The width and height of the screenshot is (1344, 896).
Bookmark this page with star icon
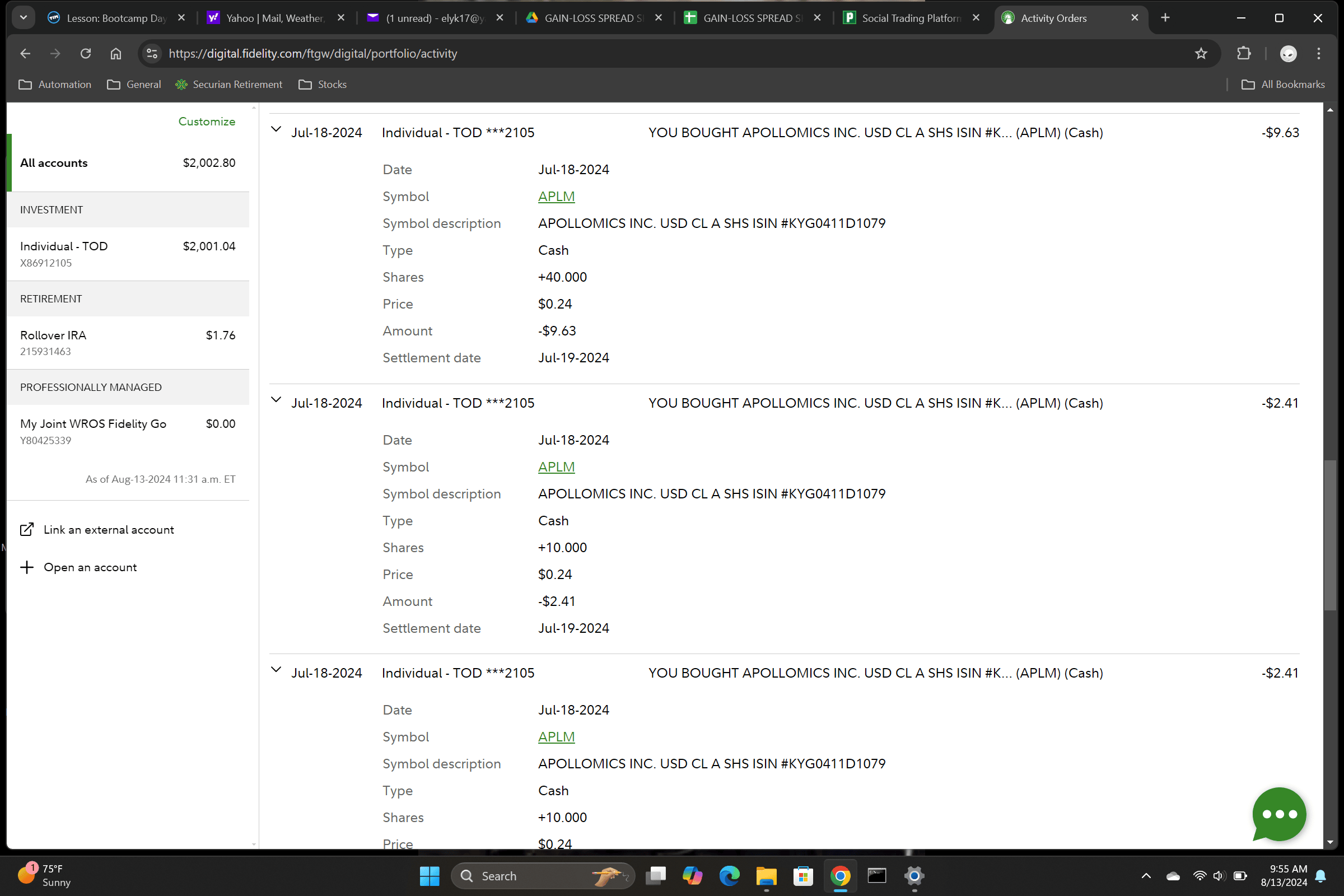(x=1201, y=54)
